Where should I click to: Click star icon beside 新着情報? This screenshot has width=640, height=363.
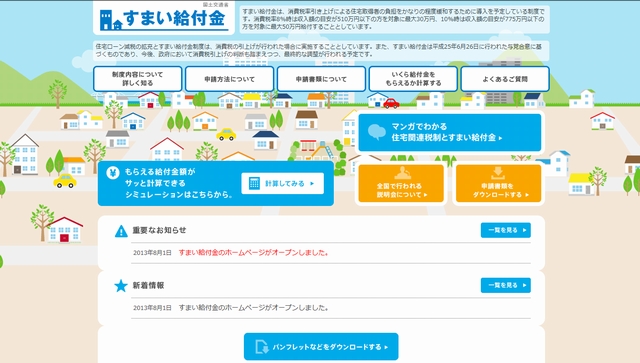121,286
